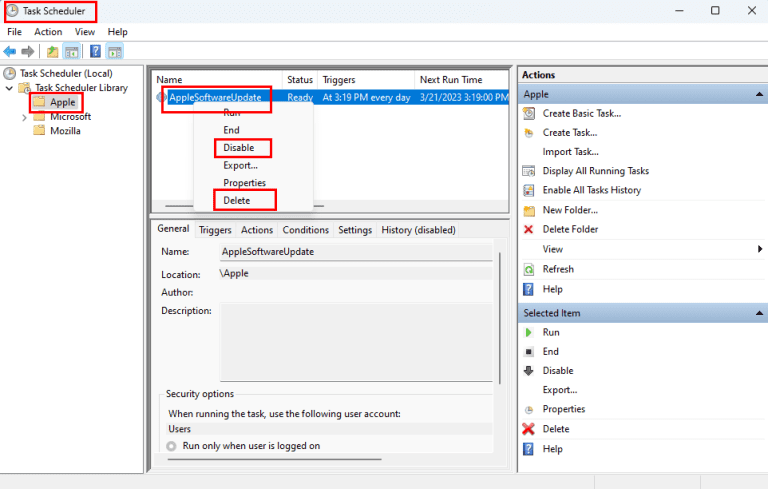Screen dimensions: 768x489
Task: Click the Forward arrow in toolbar
Action: coord(28,51)
